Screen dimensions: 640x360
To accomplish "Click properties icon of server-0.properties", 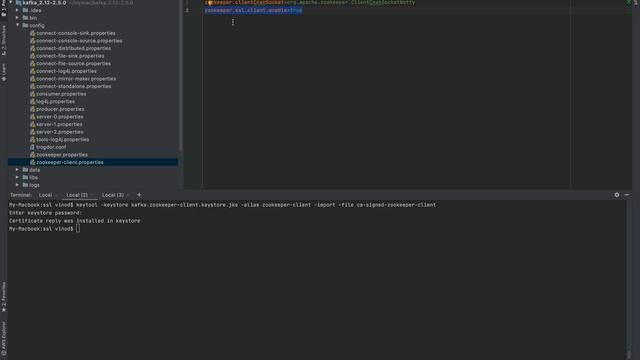I will [x=32, y=117].
